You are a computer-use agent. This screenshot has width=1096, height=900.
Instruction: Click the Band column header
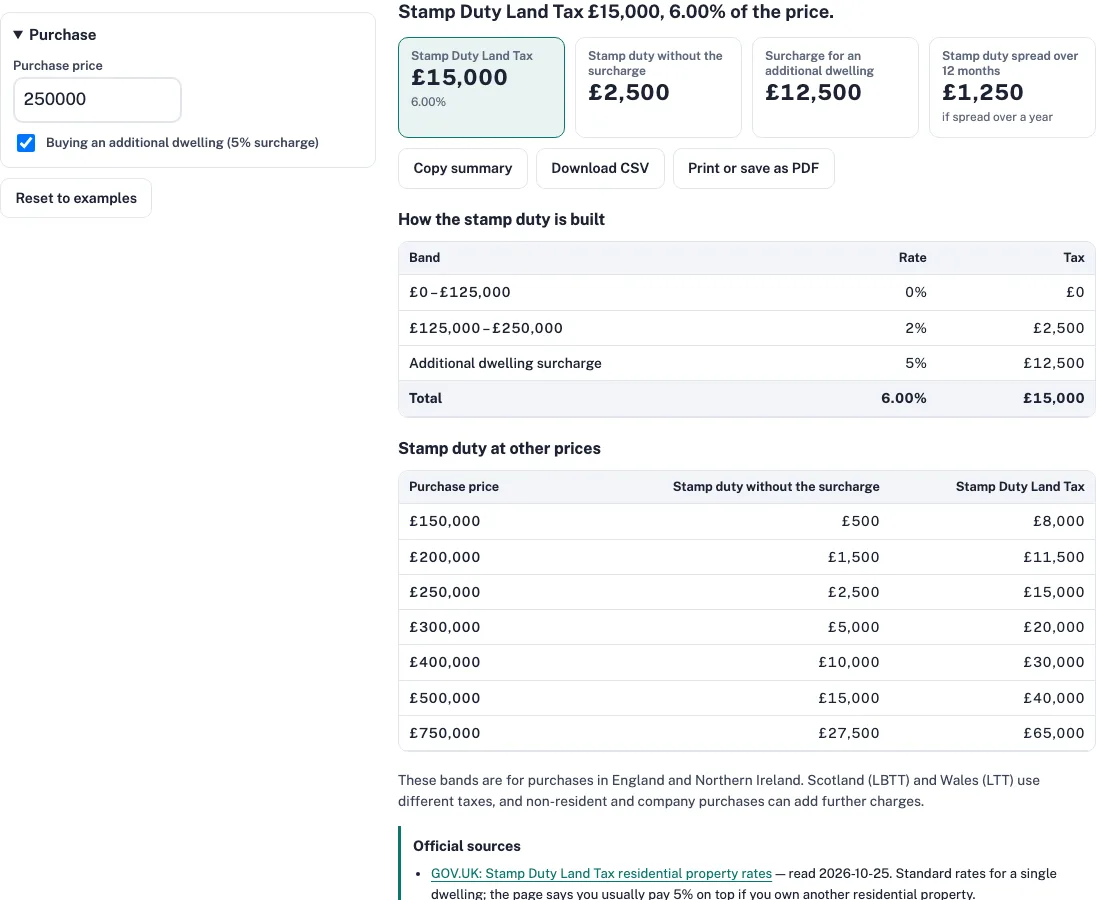click(x=424, y=258)
